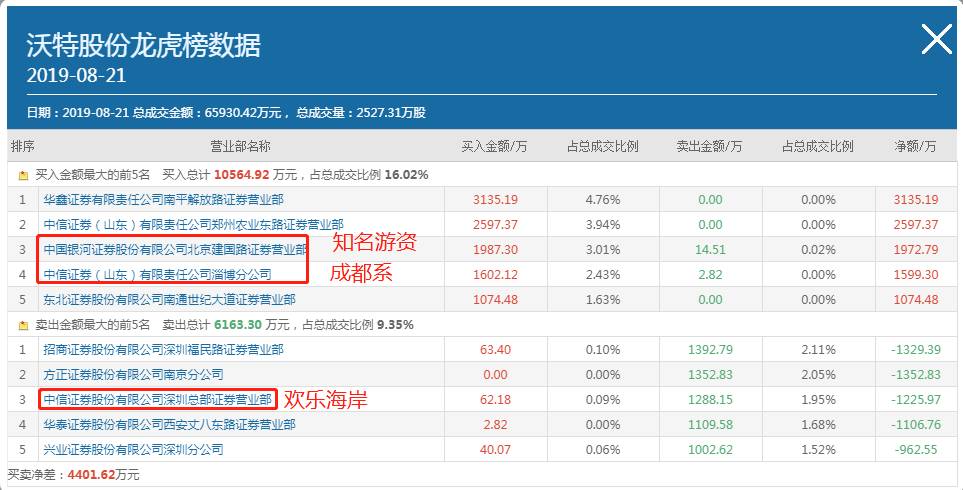Click the 买入金额/万 column header
This screenshot has height=490, width=963.
494,147
